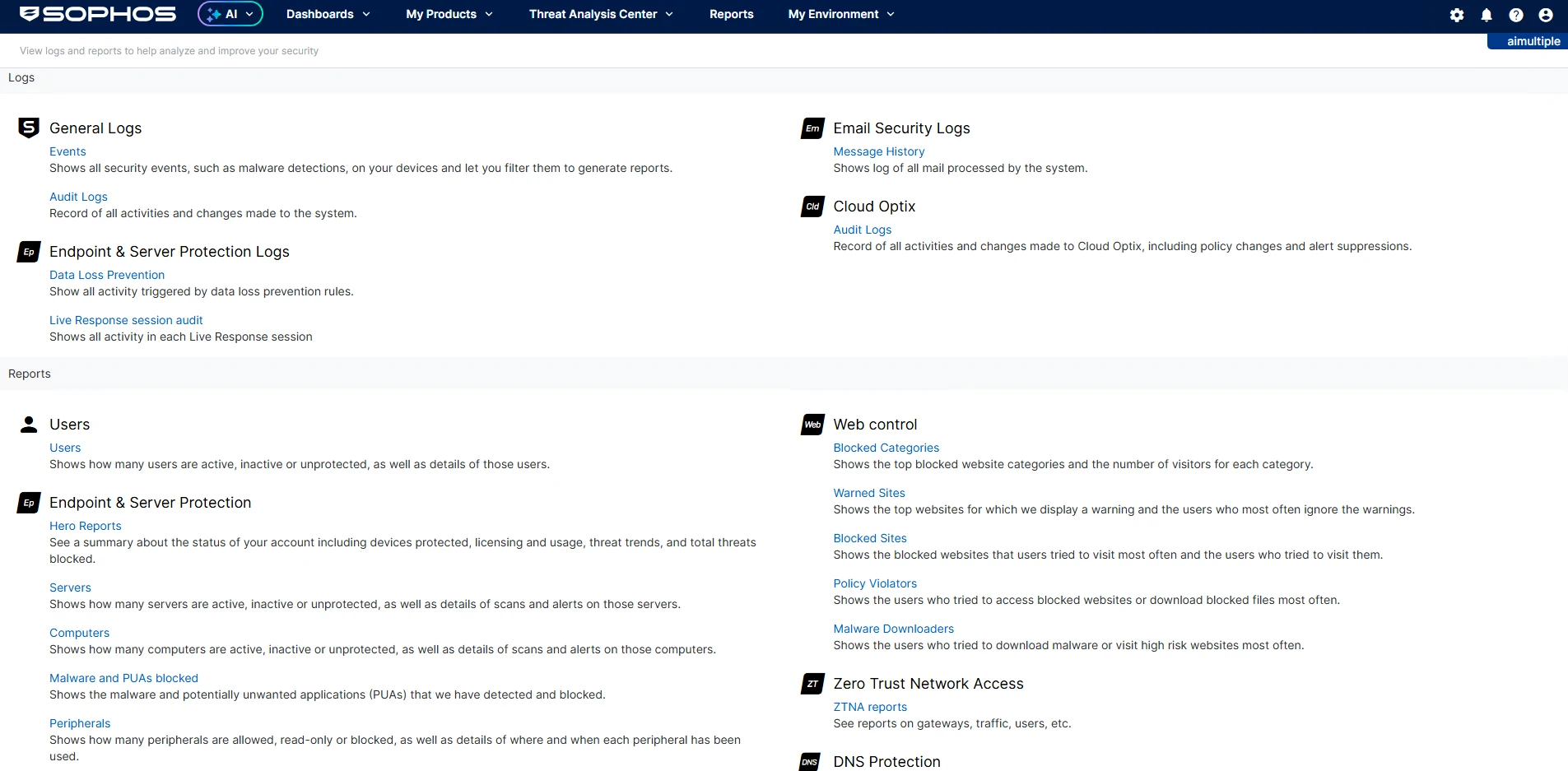Screen dimensions: 1568x771
Task: Click the General Logs heading
Action: 95,128
